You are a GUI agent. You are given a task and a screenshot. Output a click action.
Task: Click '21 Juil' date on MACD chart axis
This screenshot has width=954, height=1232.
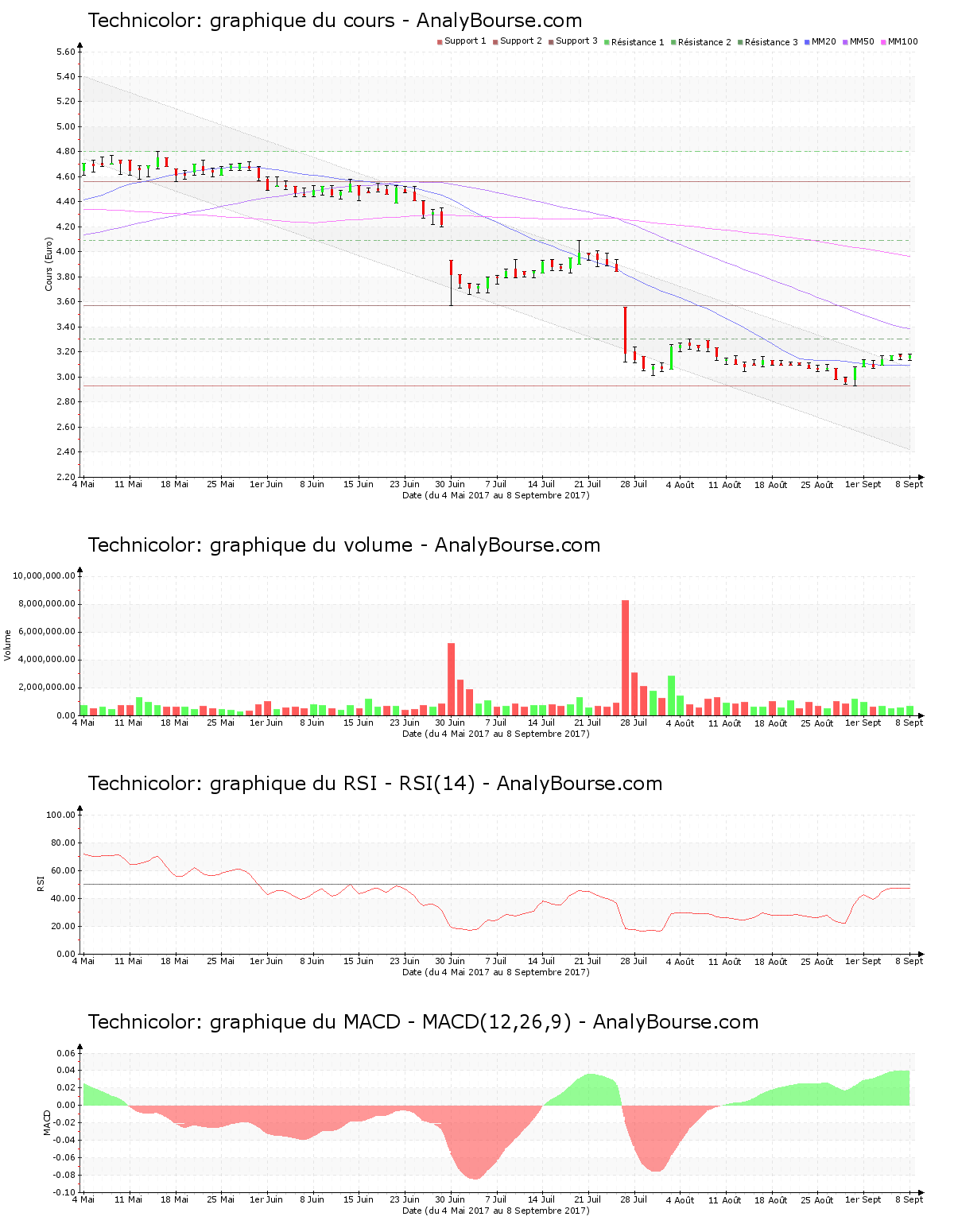point(588,1199)
